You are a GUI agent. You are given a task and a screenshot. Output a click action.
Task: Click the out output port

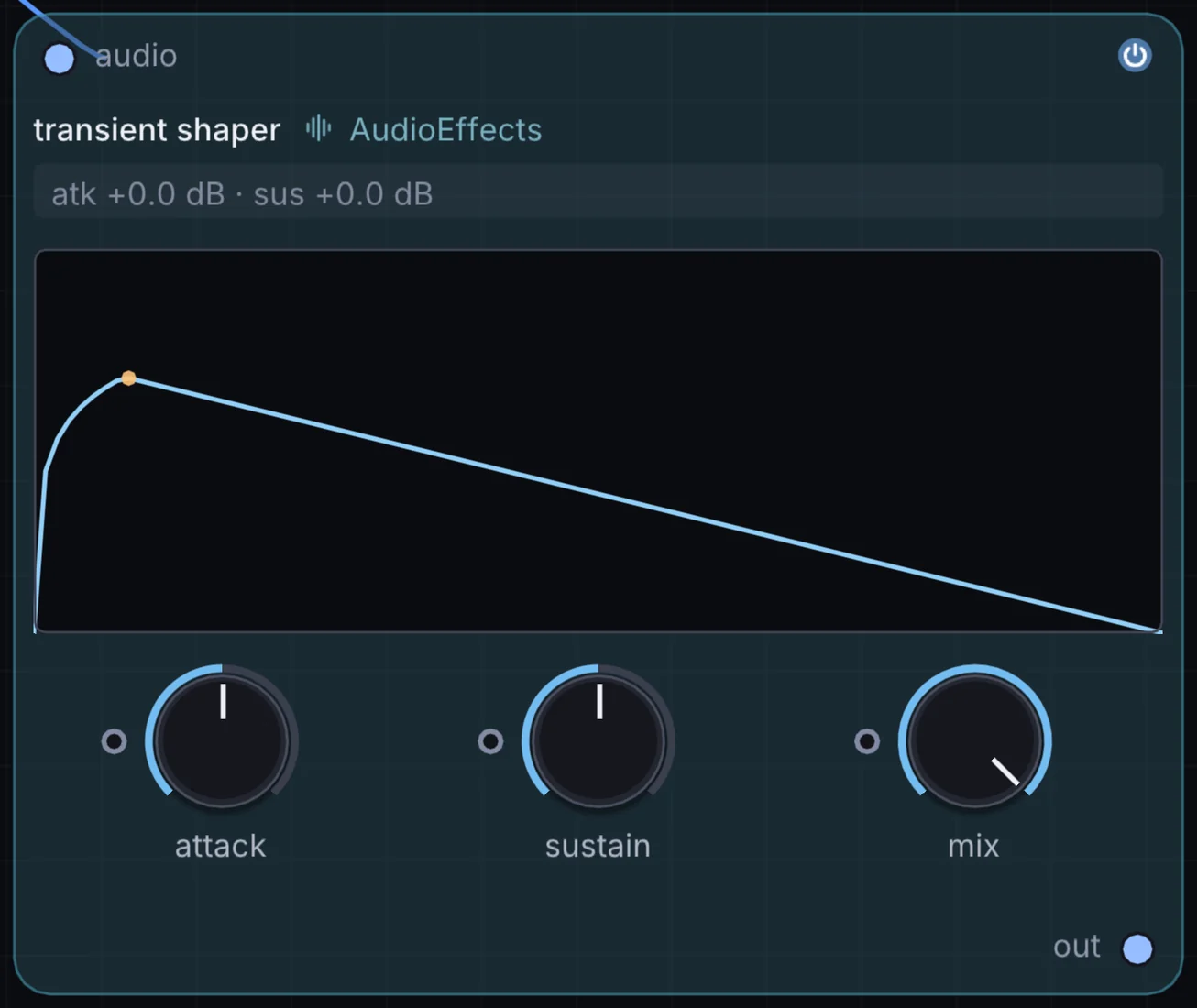1137,948
